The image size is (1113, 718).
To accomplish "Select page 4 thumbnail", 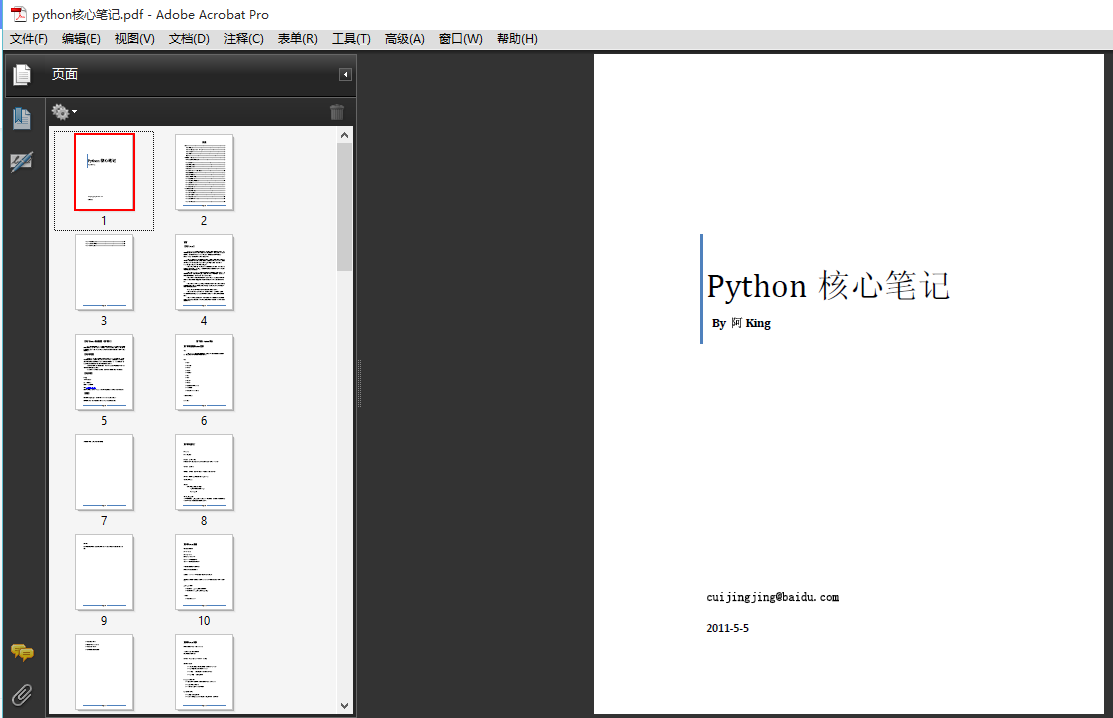I will point(204,272).
